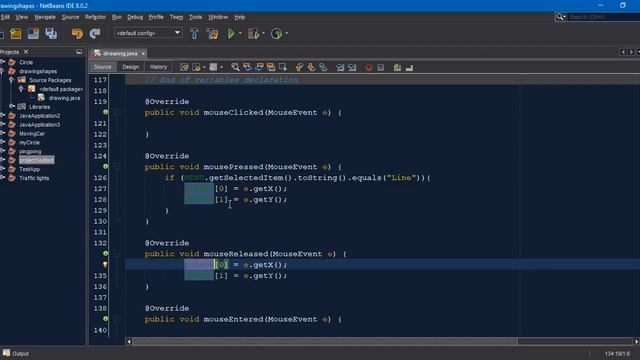Open the Debug Project dropdown arrow

tap(263, 33)
